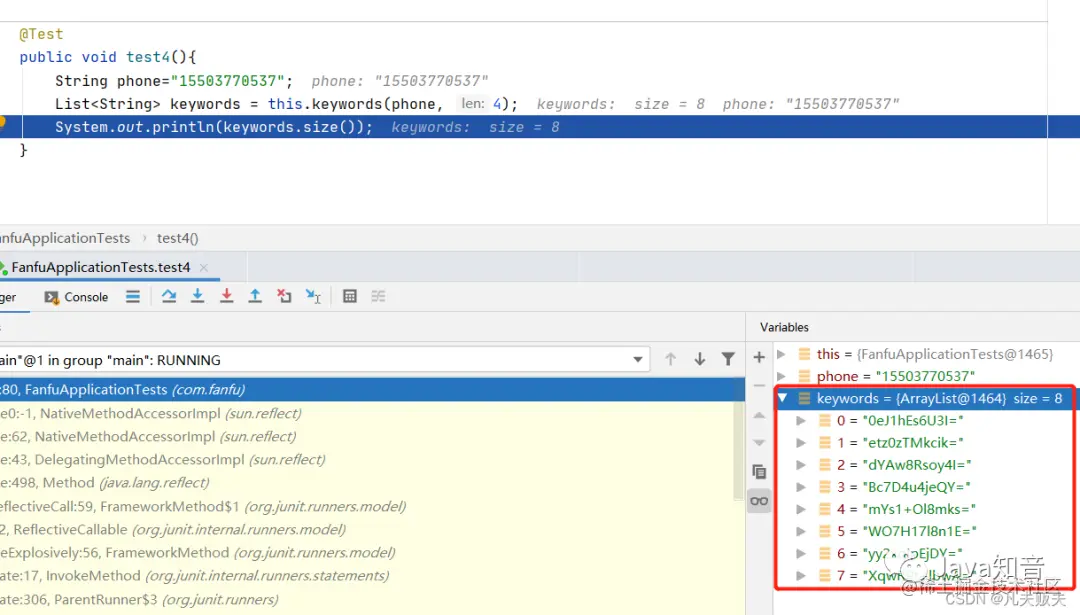
Task: Expand list element 0 "0eJ1hEs6U3I="
Action: click(x=800, y=420)
